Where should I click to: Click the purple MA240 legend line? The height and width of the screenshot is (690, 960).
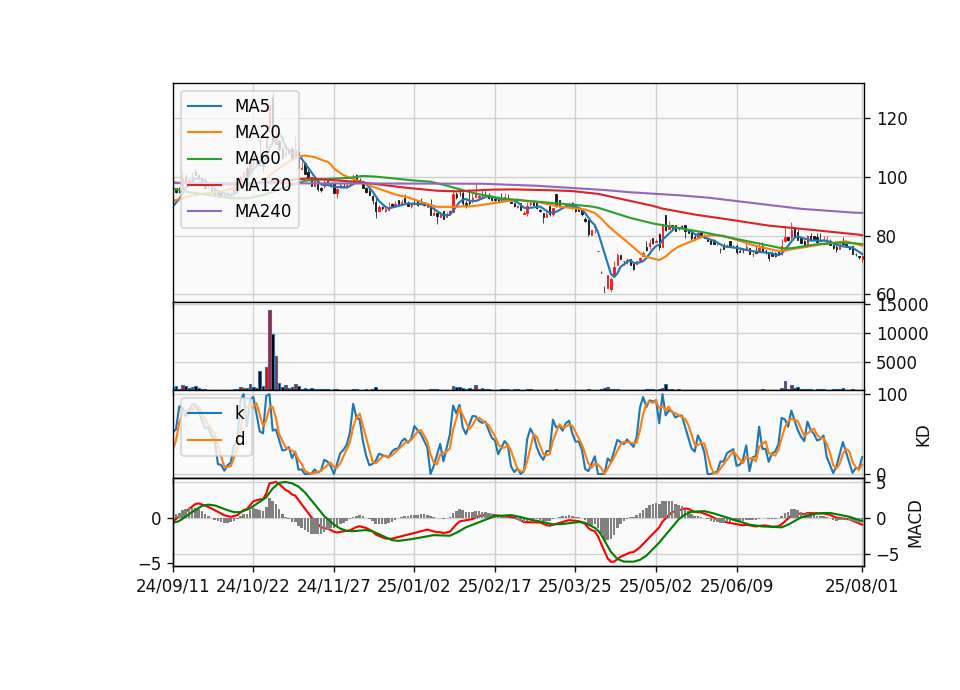pyautogui.click(x=204, y=211)
